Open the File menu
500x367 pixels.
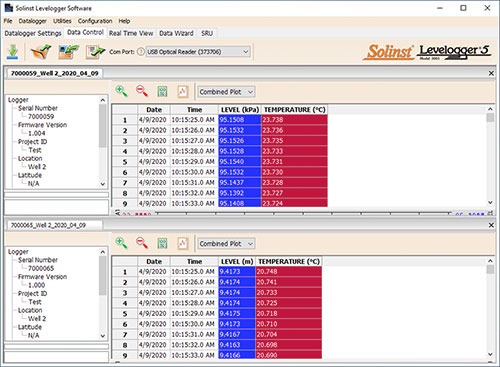pyautogui.click(x=8, y=21)
